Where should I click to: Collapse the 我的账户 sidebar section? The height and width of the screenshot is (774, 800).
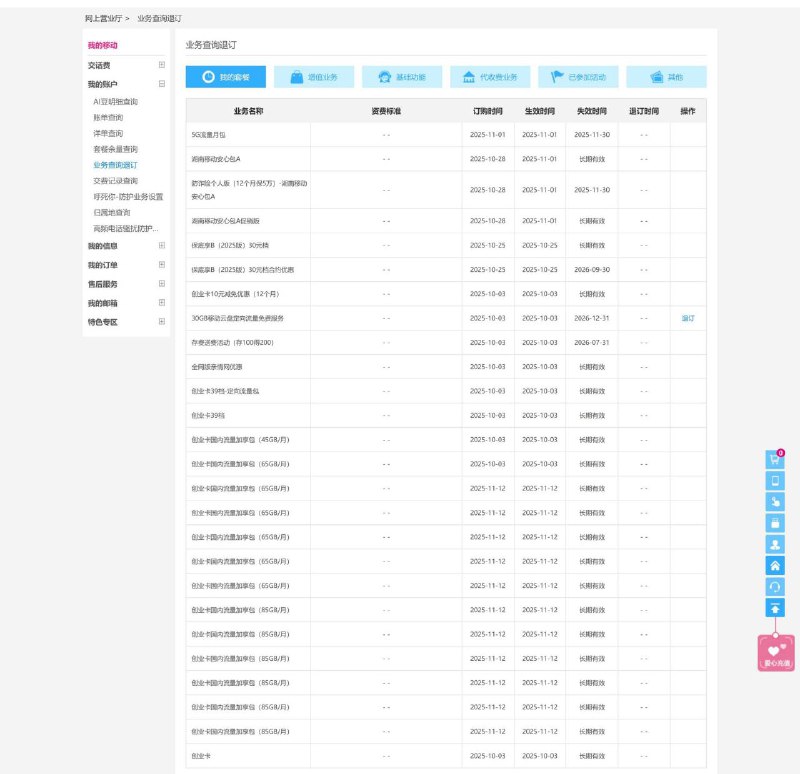(162, 84)
